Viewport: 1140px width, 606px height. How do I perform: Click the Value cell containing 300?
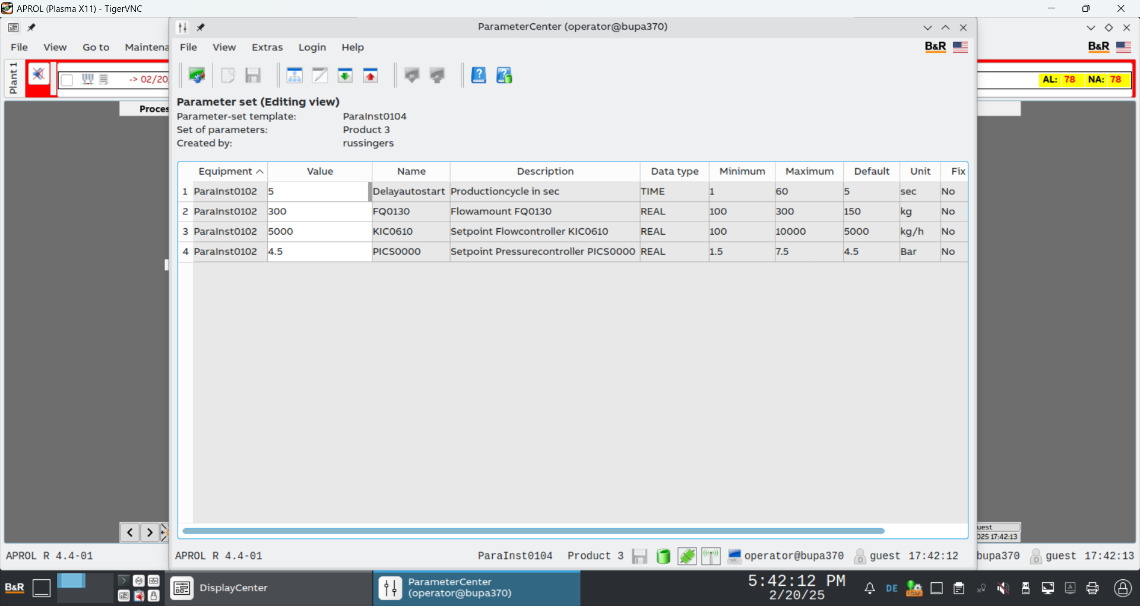(318, 211)
